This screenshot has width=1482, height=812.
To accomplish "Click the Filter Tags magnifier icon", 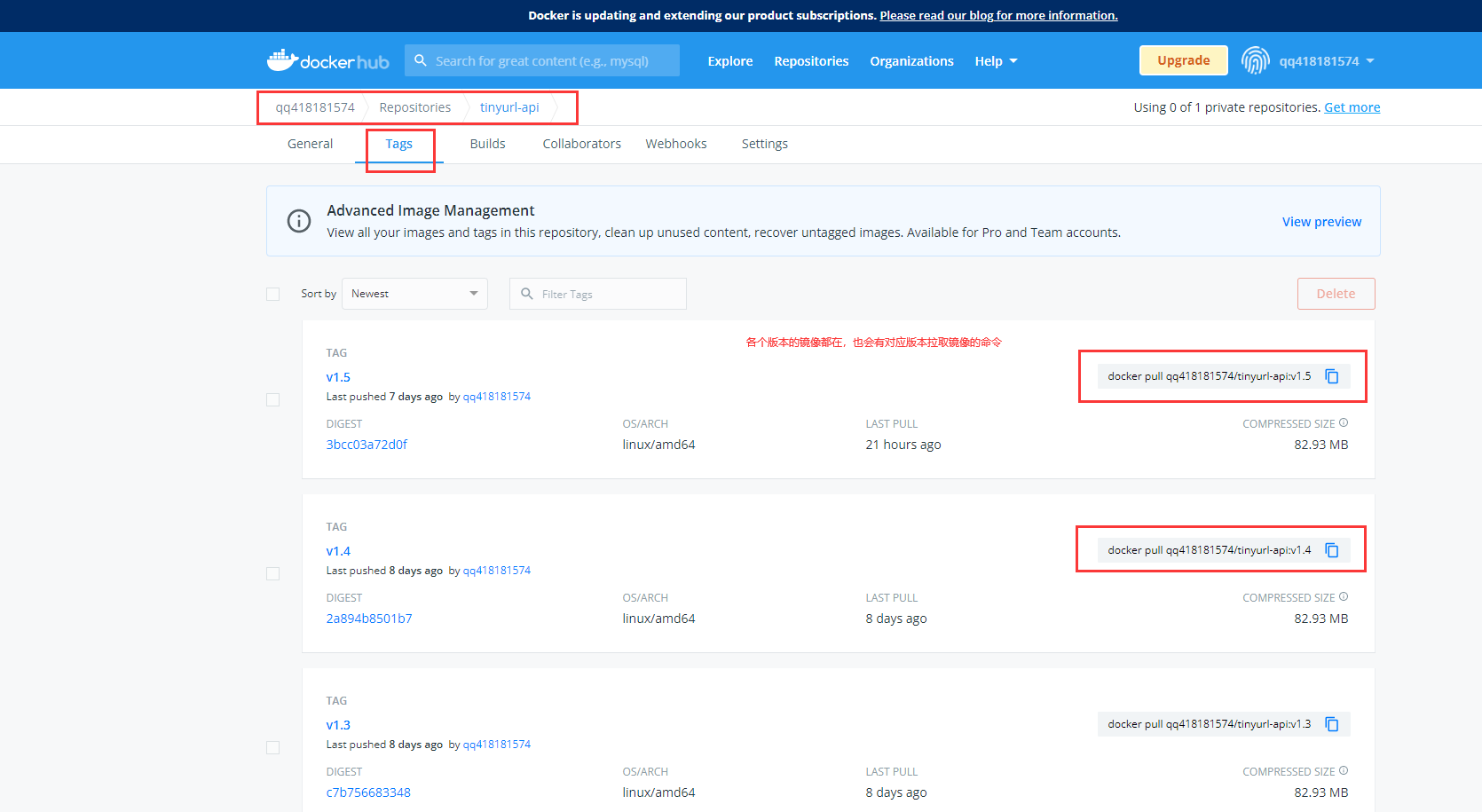I will click(527, 294).
